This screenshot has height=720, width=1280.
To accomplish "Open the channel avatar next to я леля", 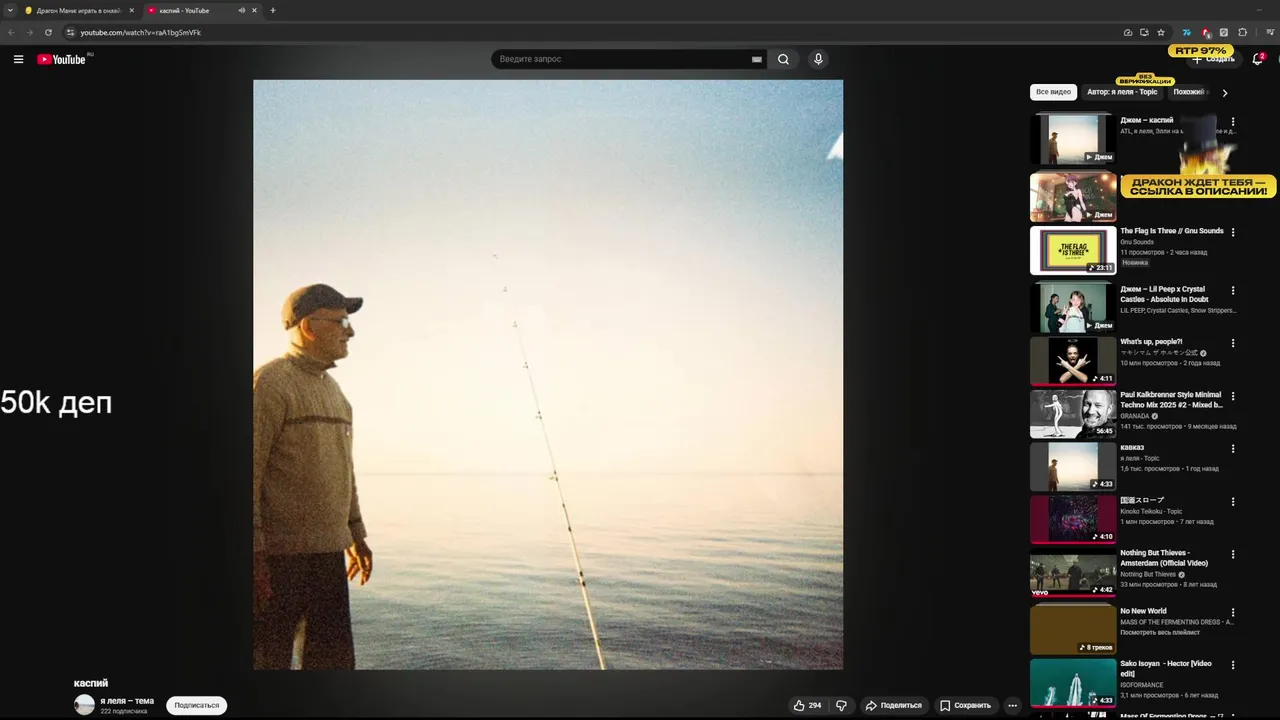I will (84, 704).
